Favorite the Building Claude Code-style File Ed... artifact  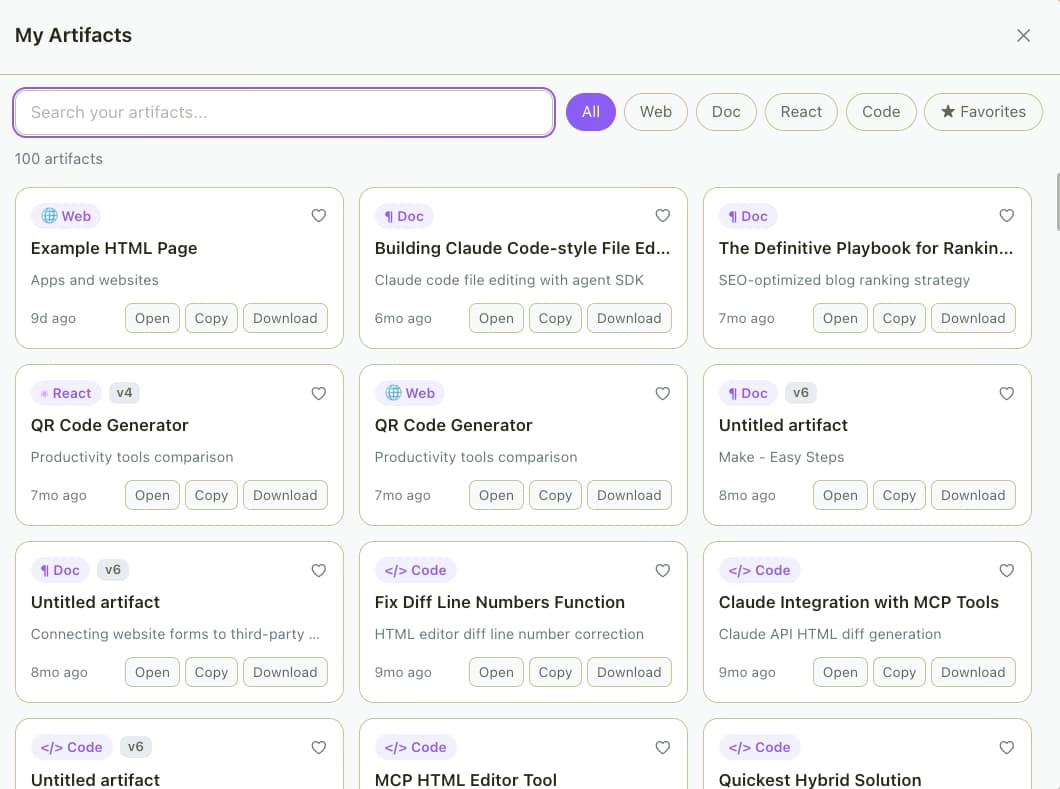662,216
